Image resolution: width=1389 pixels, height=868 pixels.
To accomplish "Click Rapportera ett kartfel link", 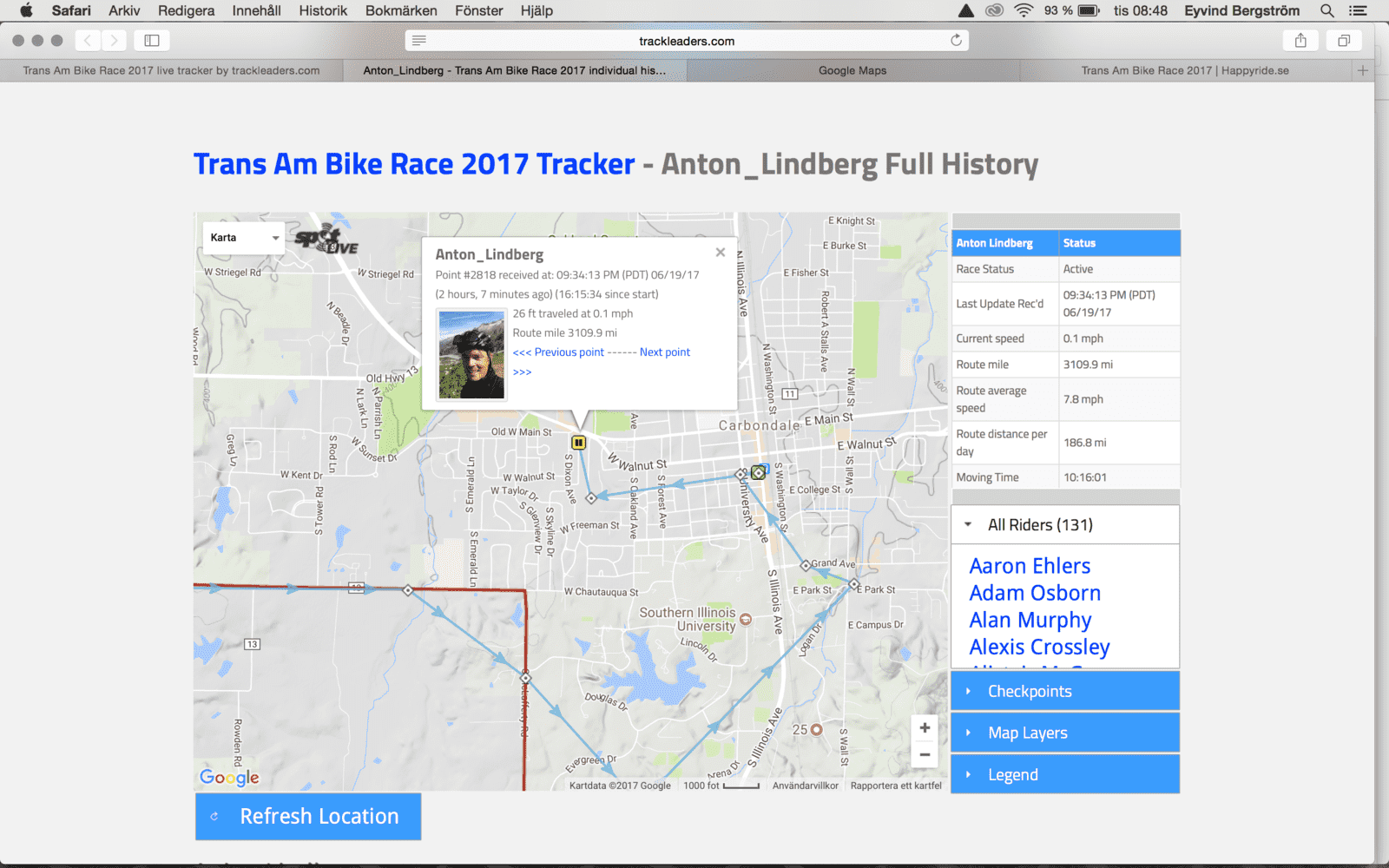I will [896, 786].
